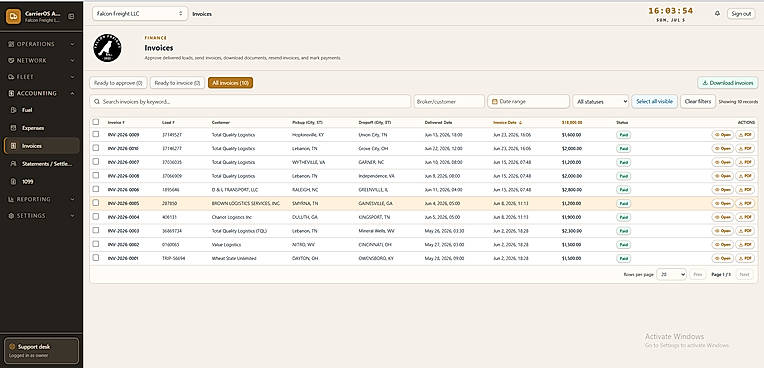Check the box for INV-2026-0009
Screen dimensions: 764x368
pyautogui.click(x=96, y=134)
